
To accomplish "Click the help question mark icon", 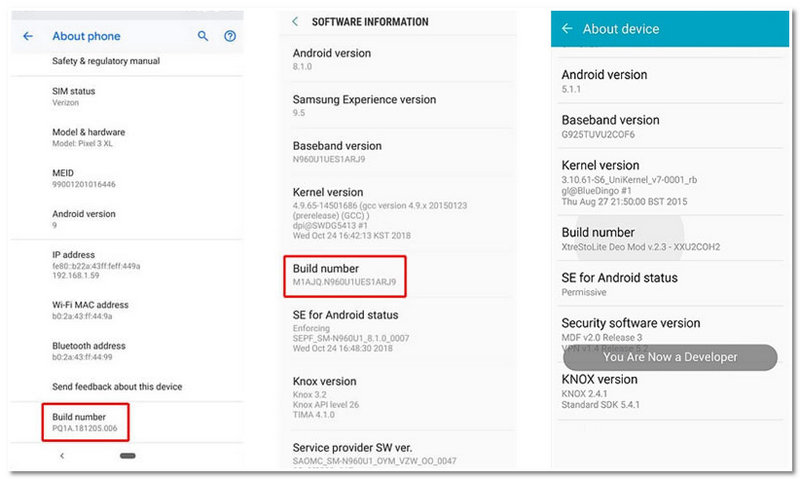I will coord(230,36).
